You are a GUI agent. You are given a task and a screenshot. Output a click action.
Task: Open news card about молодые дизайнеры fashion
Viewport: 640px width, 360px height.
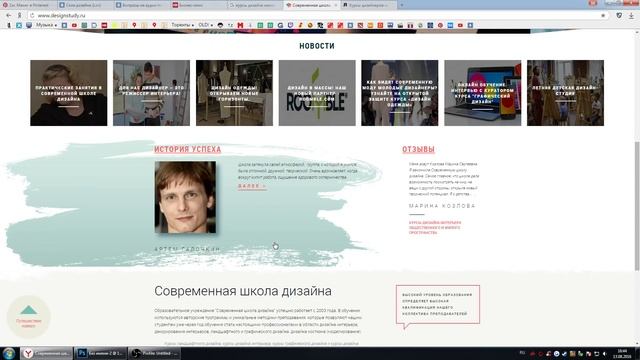400,93
